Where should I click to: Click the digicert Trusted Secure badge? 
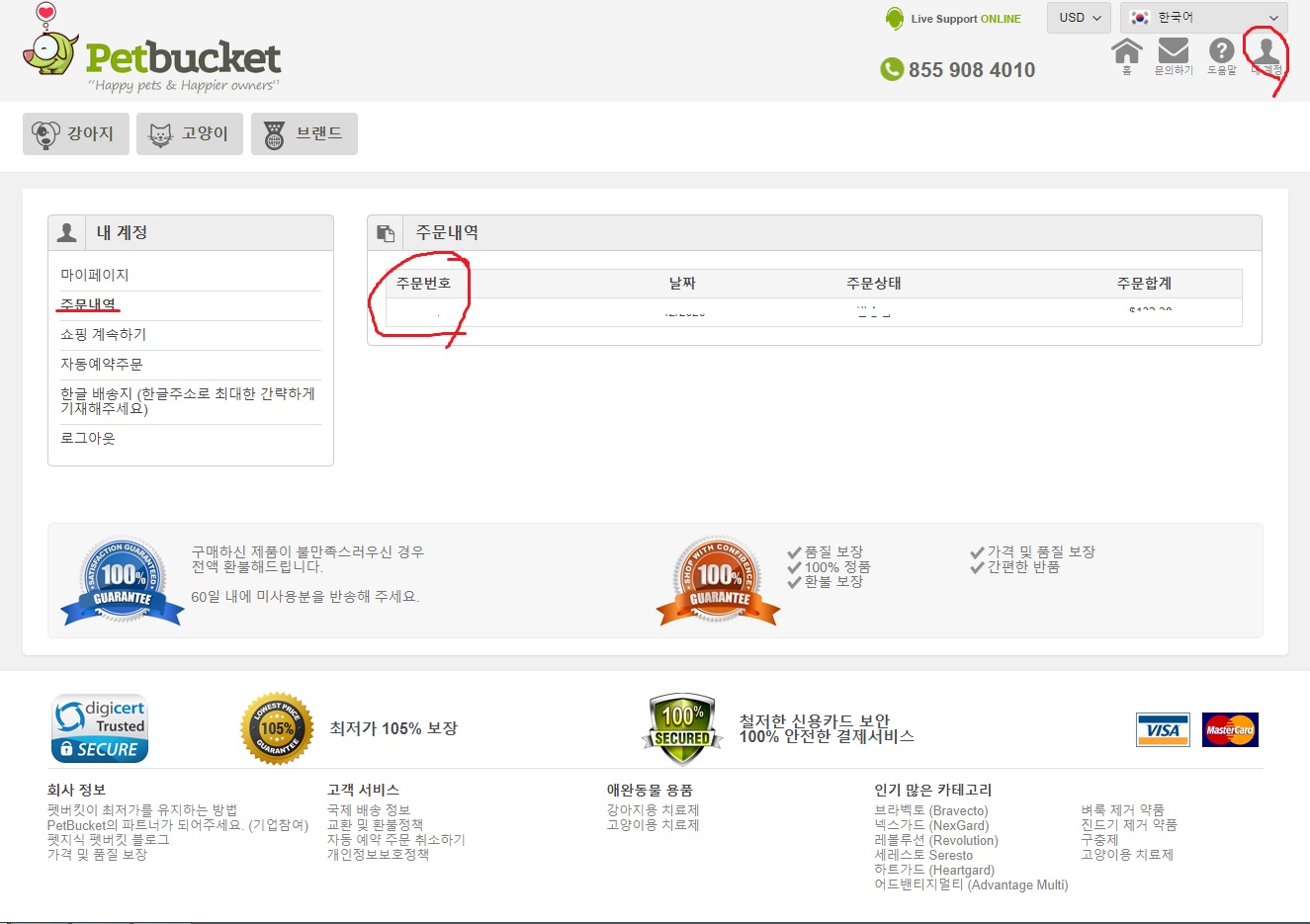(100, 728)
